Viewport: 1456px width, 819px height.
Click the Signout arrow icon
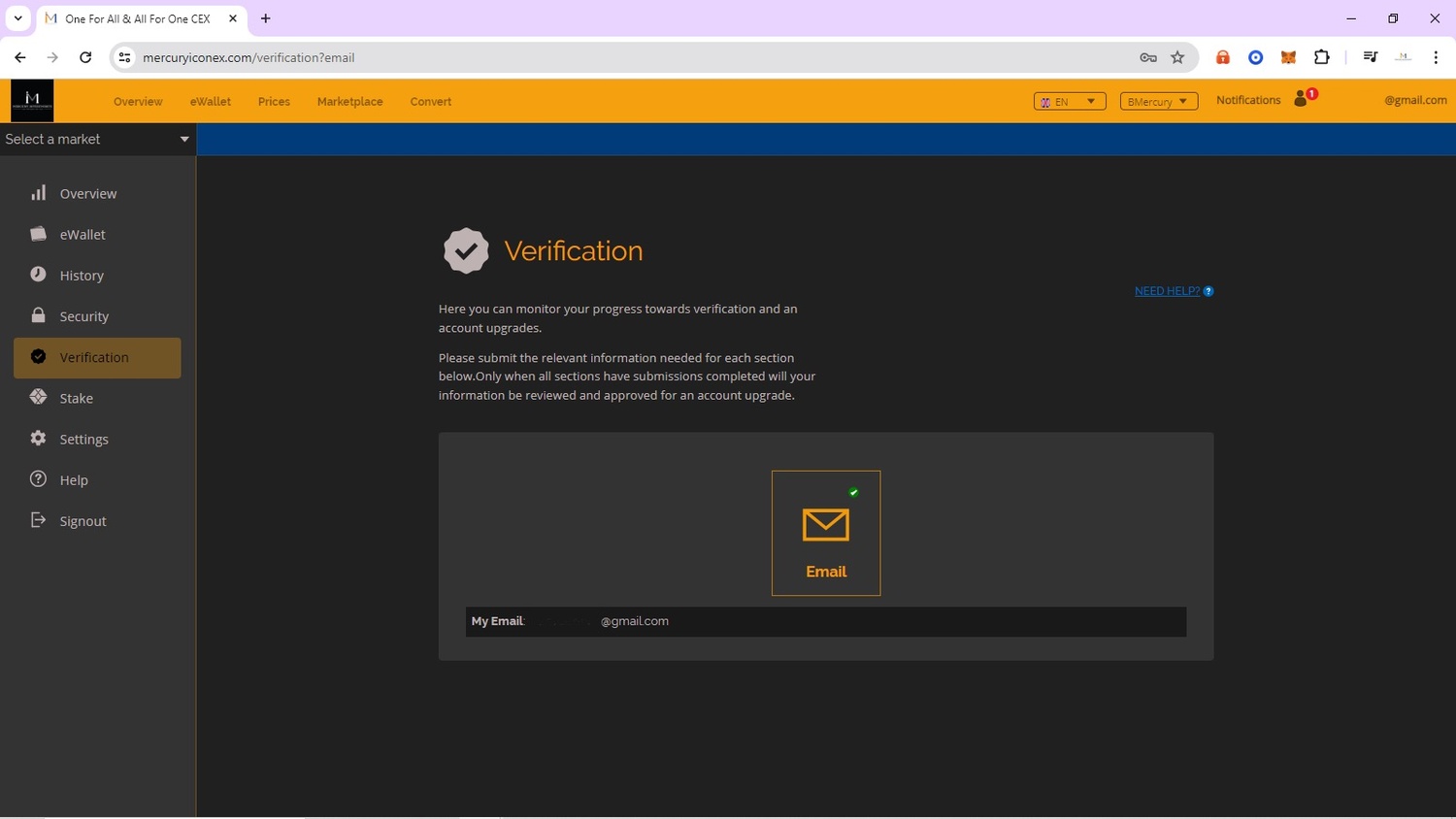(x=38, y=520)
